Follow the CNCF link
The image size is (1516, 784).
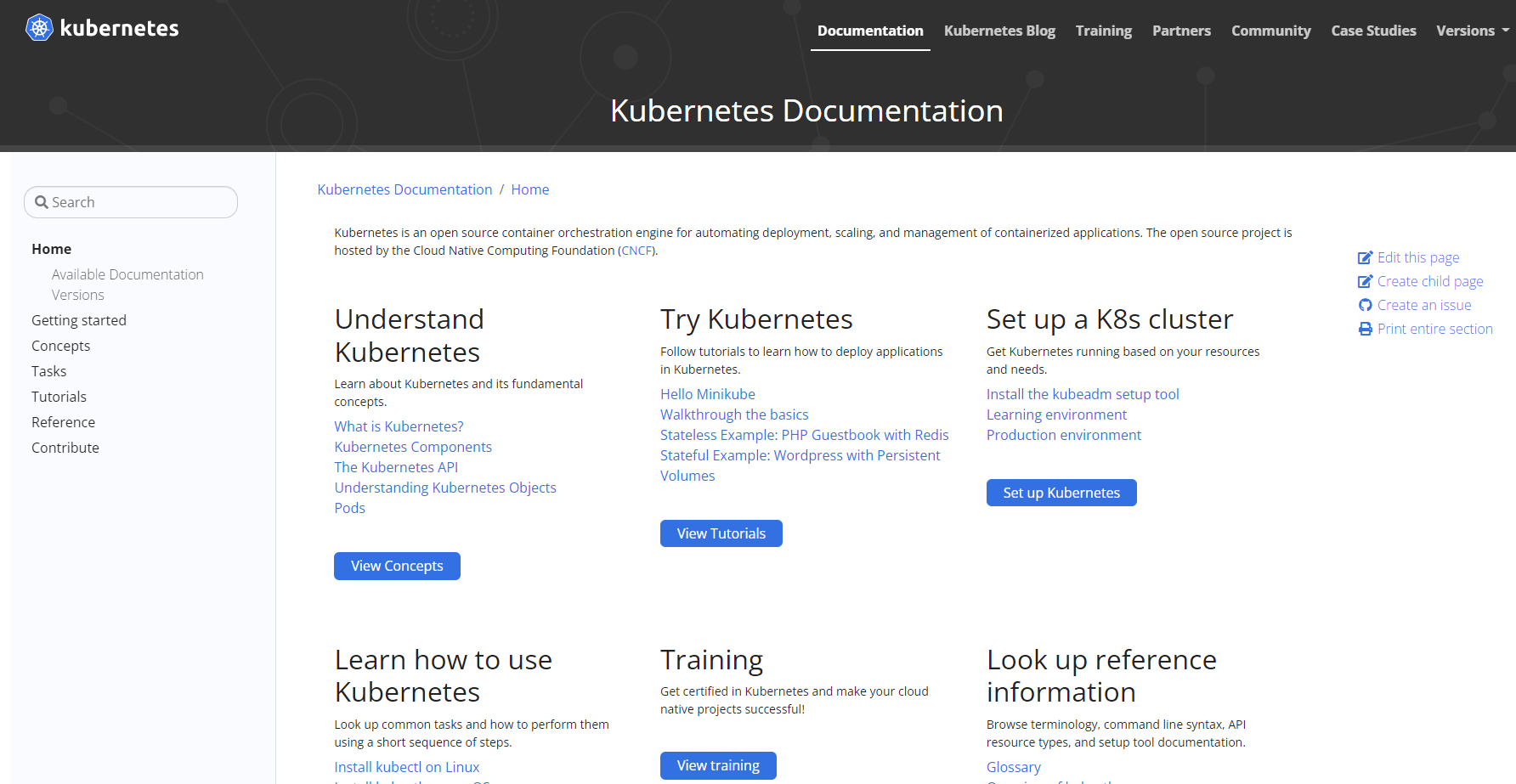coord(636,251)
